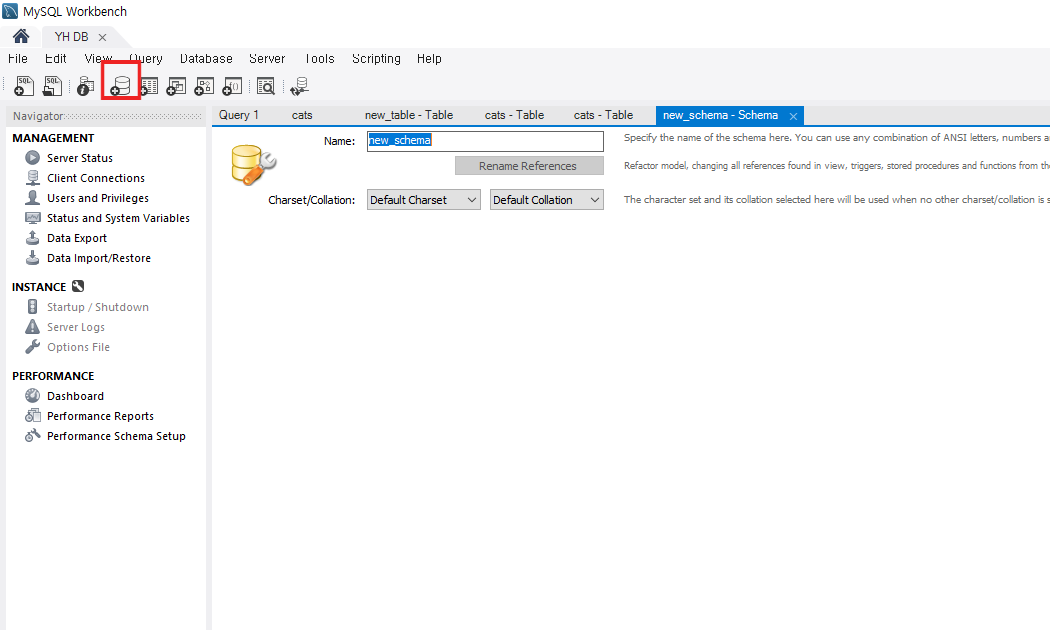Switch to the new_table - Table tab
This screenshot has width=1050, height=630.
[408, 114]
